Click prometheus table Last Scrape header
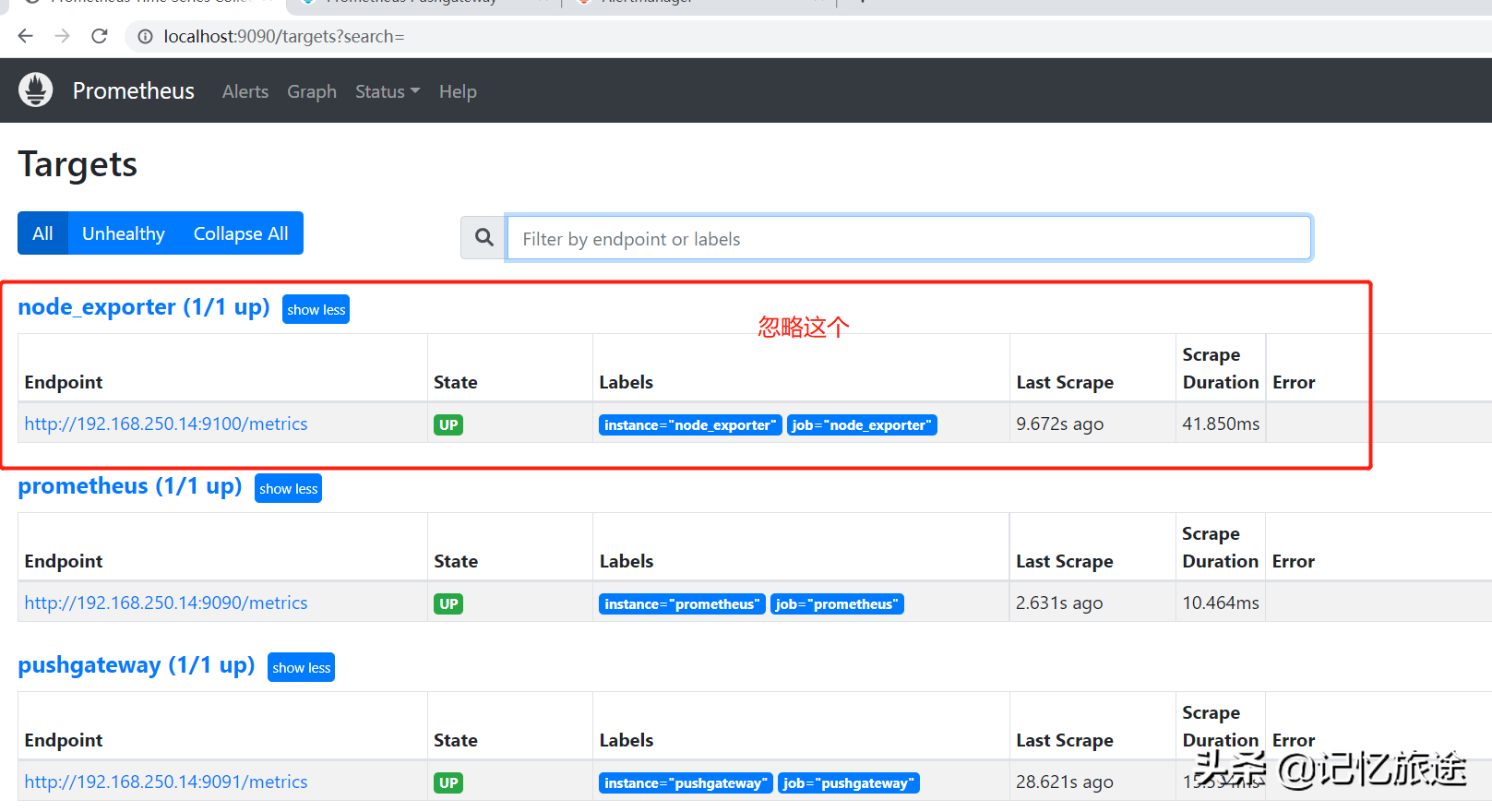The width and height of the screenshot is (1492, 812). tap(1065, 561)
